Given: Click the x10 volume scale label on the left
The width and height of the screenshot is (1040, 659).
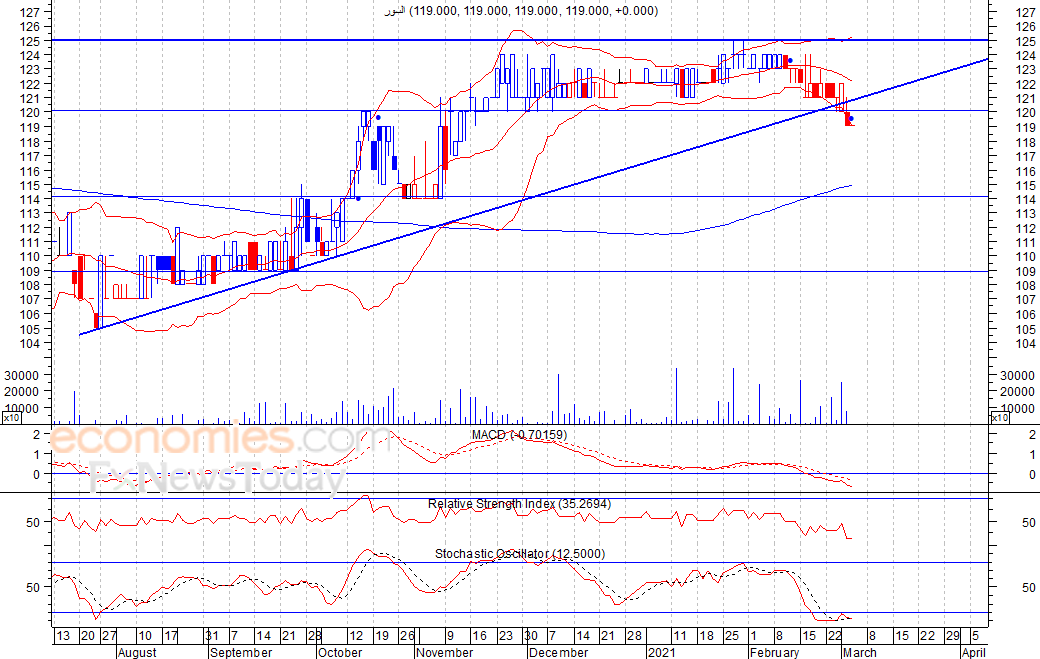Looking at the screenshot, I should (11, 419).
